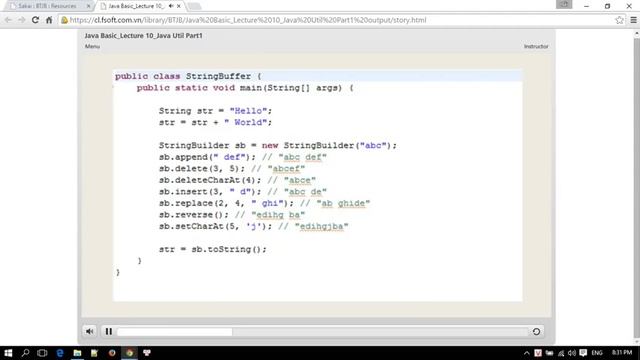
Task: Open Windows taskbar search
Action: (x=25, y=353)
